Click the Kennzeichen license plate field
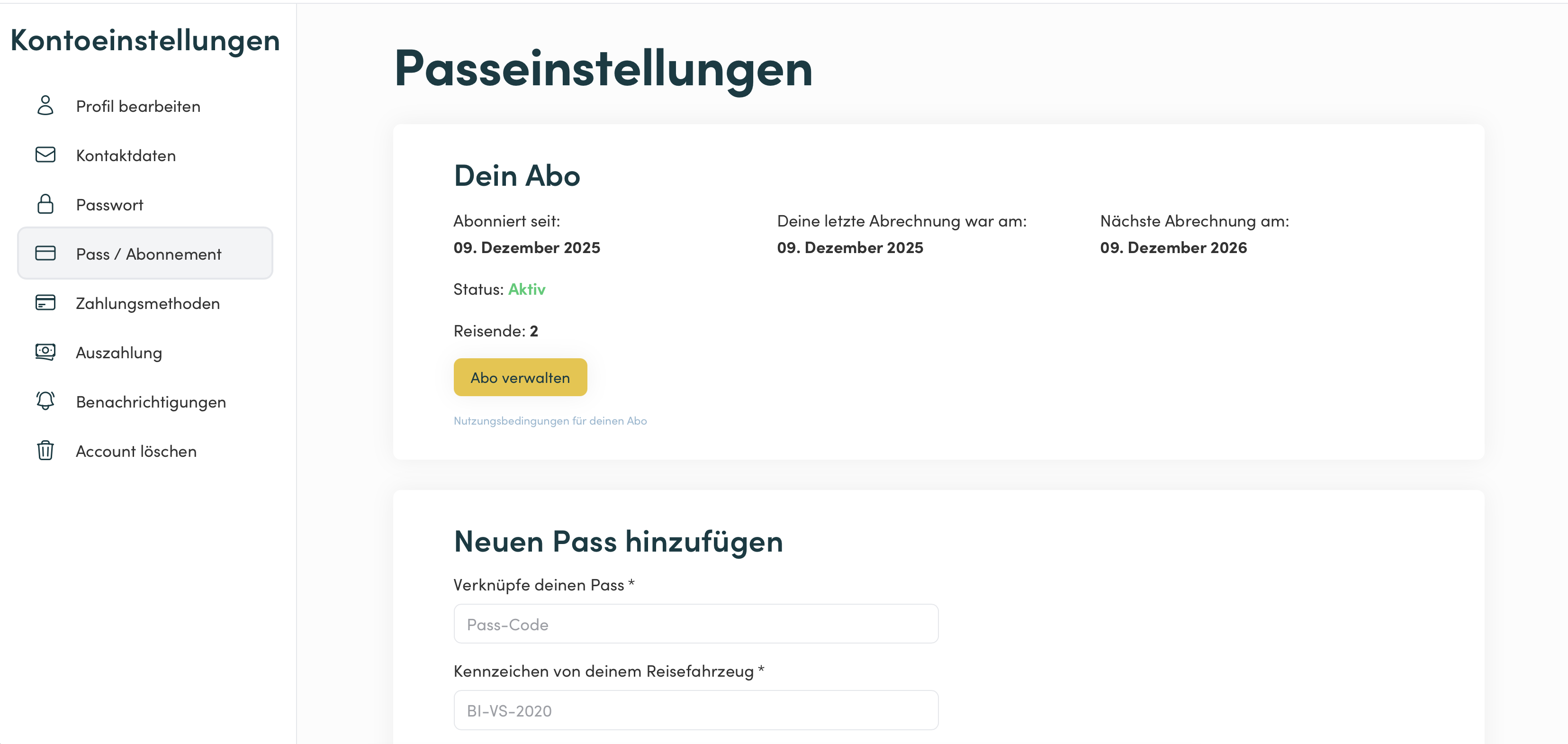 pyautogui.click(x=696, y=710)
